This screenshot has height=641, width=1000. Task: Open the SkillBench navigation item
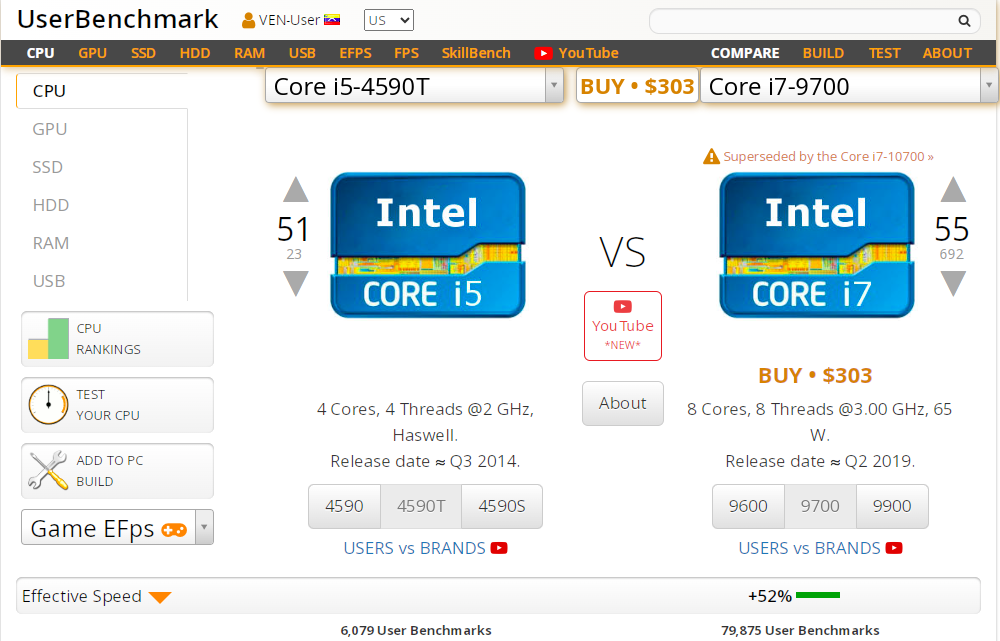476,54
